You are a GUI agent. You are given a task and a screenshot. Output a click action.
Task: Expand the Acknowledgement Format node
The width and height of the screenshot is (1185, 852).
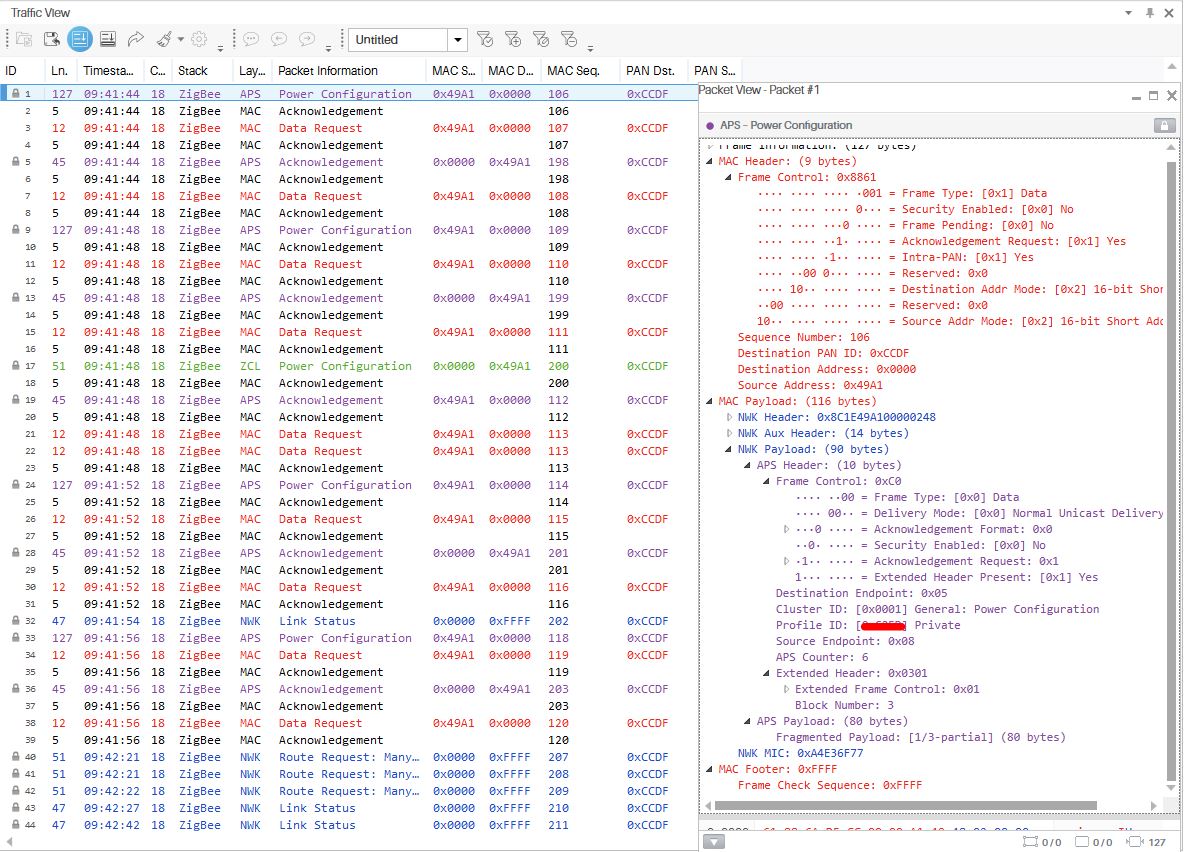(x=786, y=529)
